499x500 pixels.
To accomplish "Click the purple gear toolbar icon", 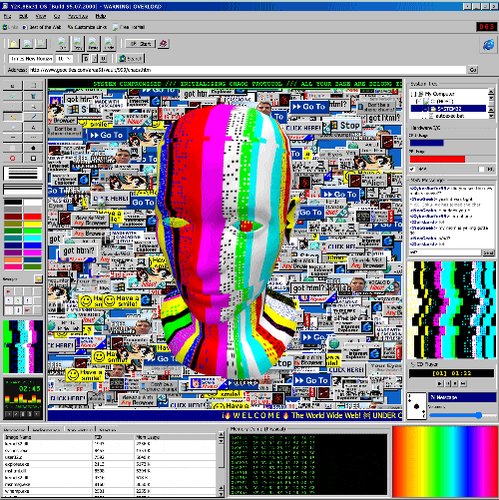I will [x=163, y=44].
